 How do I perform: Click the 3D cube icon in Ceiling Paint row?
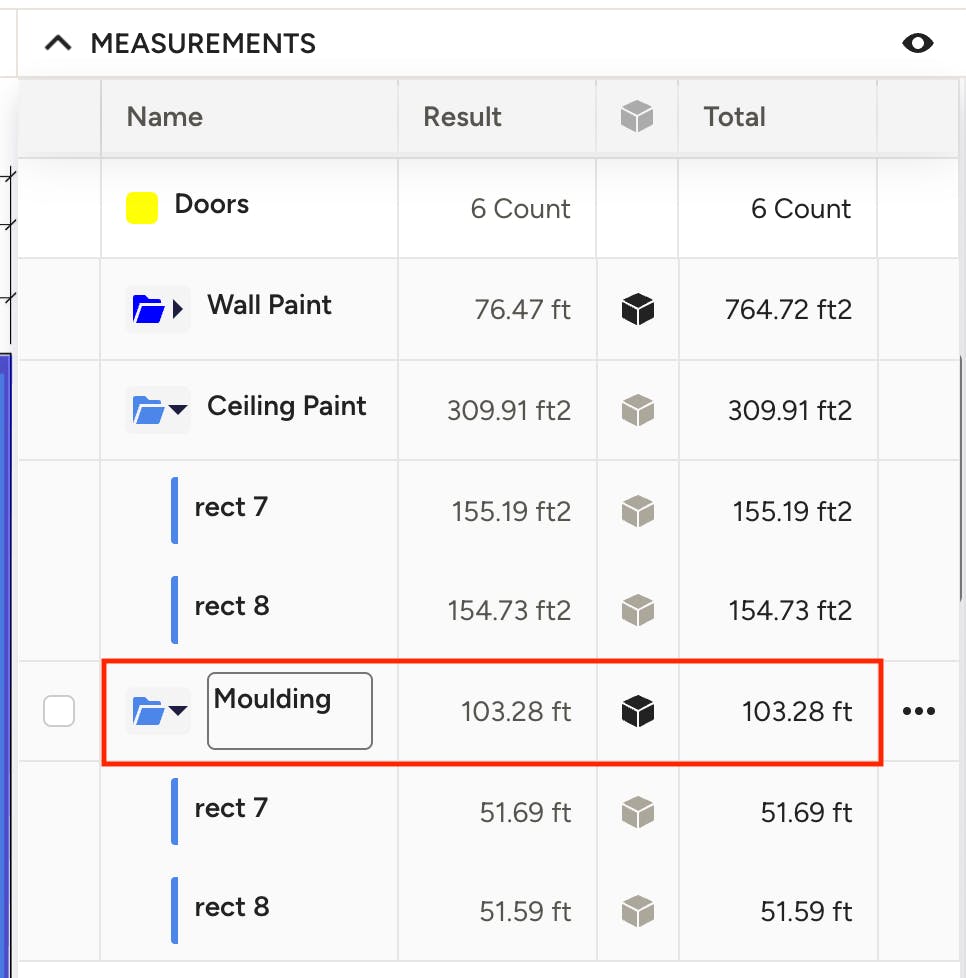coord(637,410)
